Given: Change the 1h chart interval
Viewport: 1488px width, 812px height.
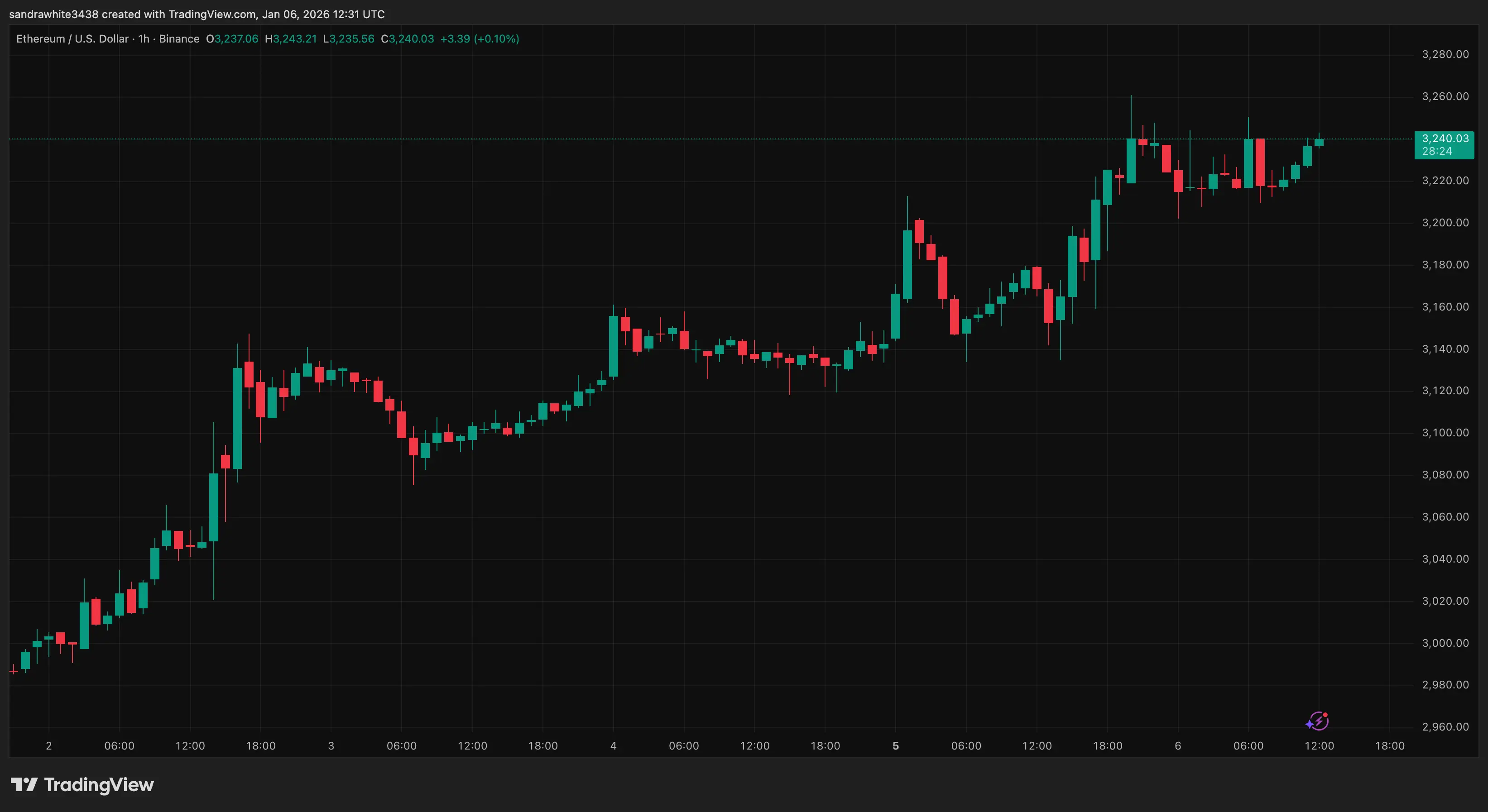Looking at the screenshot, I should pos(144,38).
